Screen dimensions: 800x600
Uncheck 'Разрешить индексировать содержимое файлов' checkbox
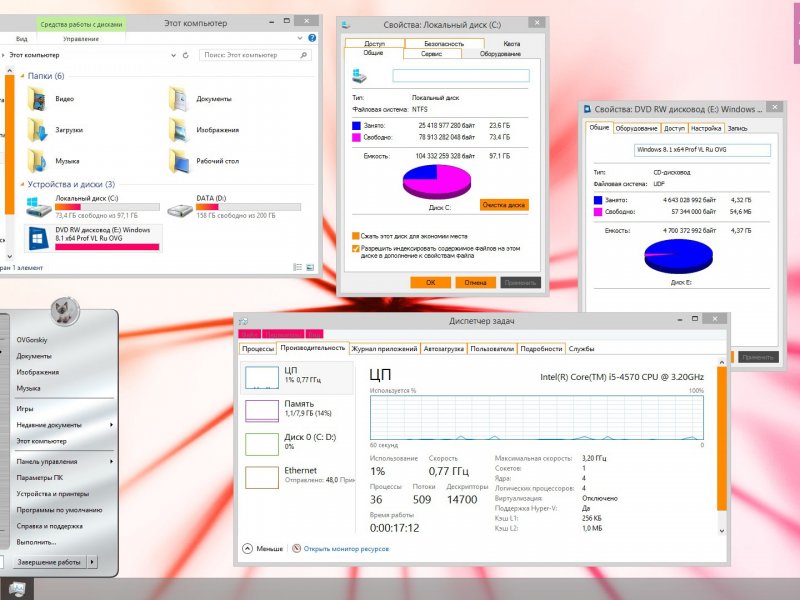356,248
